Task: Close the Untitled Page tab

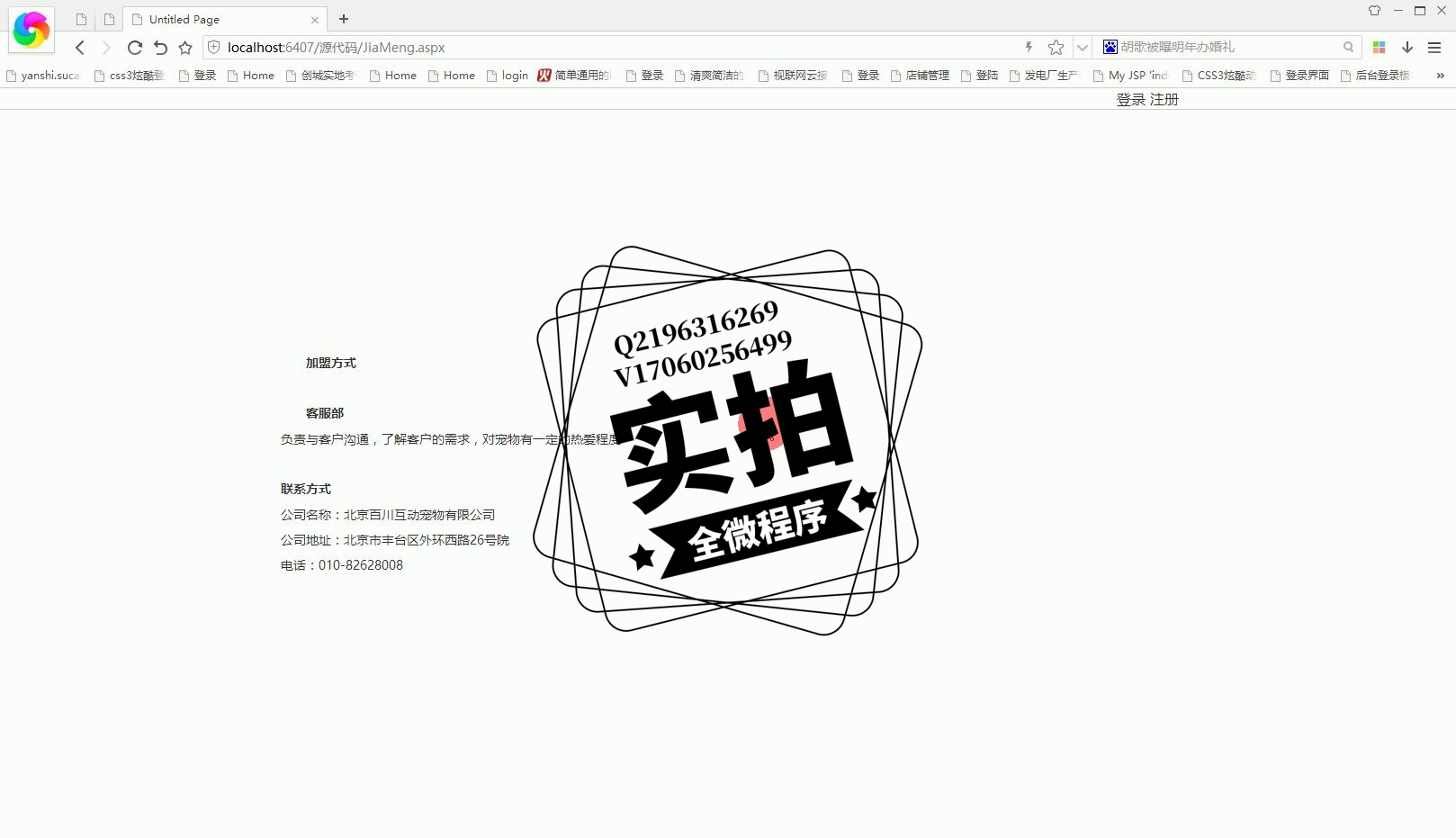Action: pos(314,20)
